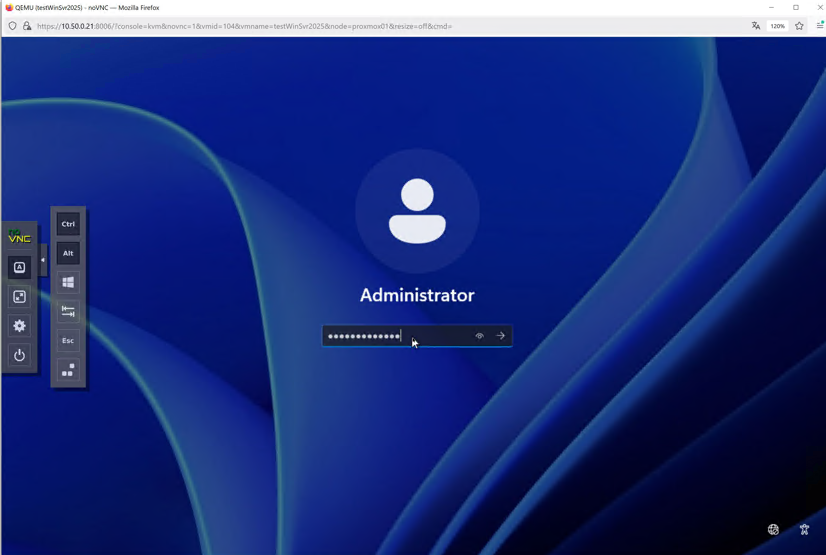
Task: Toggle the Ctrl key in noVNC
Action: pyautogui.click(x=68, y=224)
